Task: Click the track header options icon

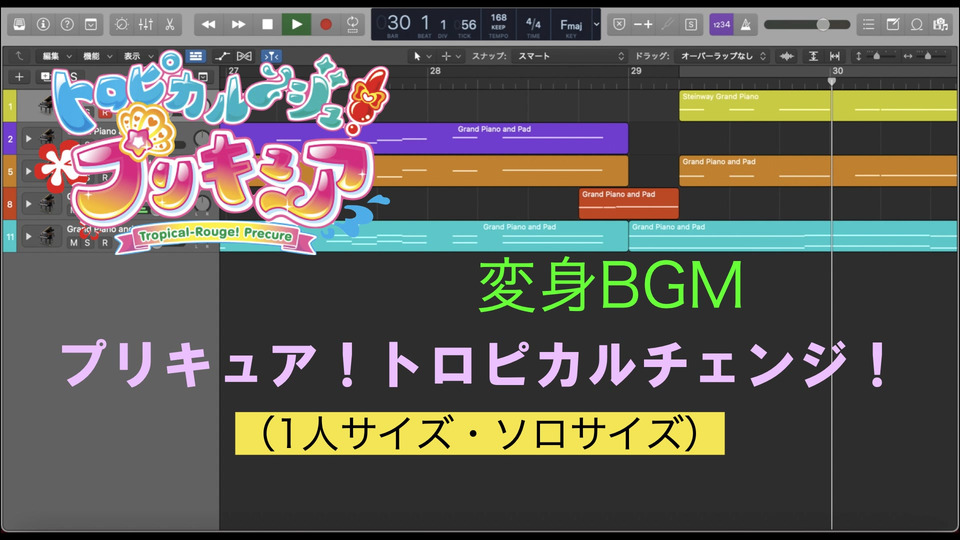Action: [x=203, y=77]
